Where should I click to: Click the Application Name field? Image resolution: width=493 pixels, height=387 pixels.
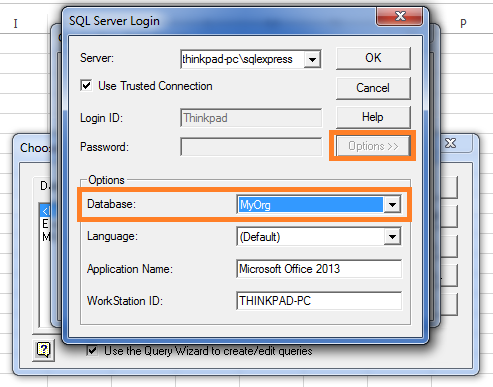pos(319,269)
